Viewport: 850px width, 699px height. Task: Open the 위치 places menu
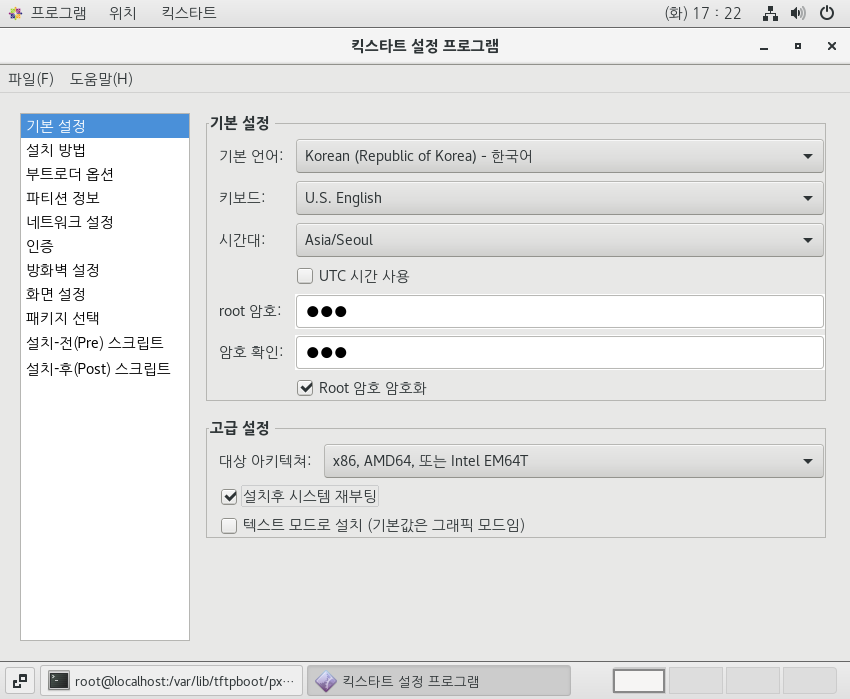pyautogui.click(x=123, y=12)
